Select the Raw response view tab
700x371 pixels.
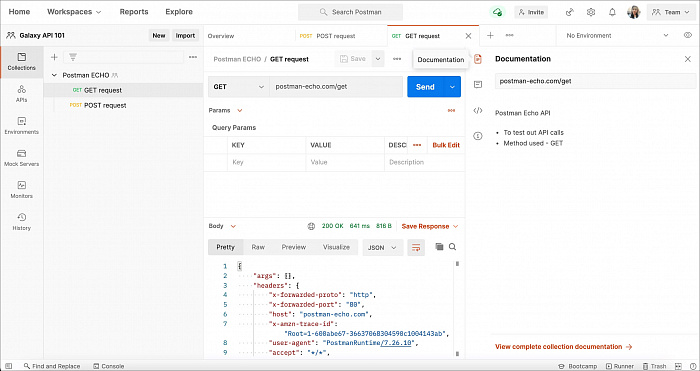[258, 247]
